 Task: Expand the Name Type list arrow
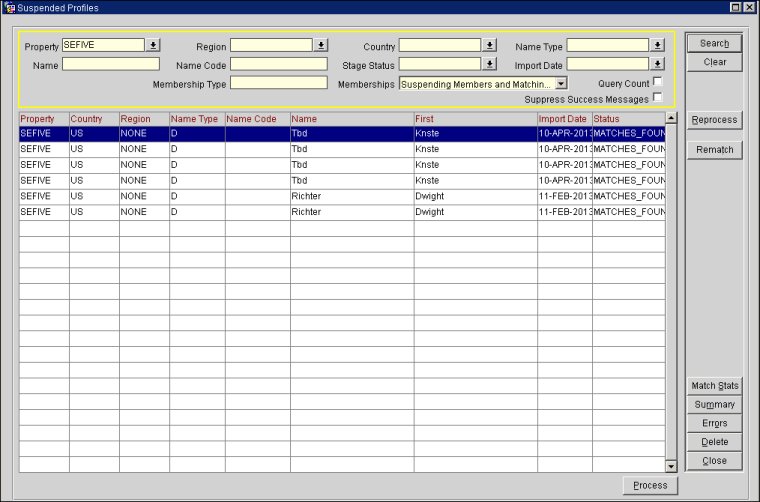(657, 45)
